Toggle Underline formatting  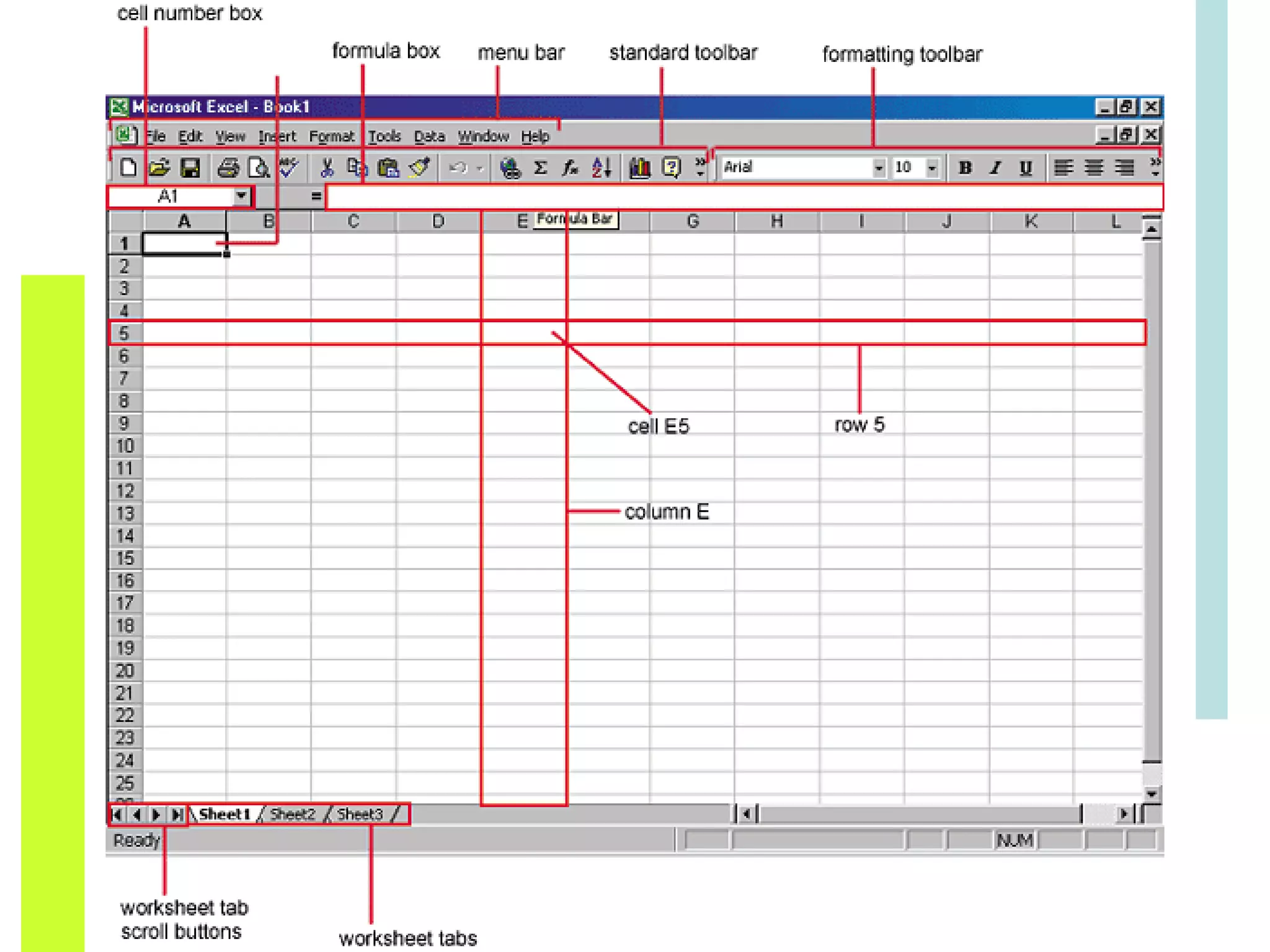1026,167
